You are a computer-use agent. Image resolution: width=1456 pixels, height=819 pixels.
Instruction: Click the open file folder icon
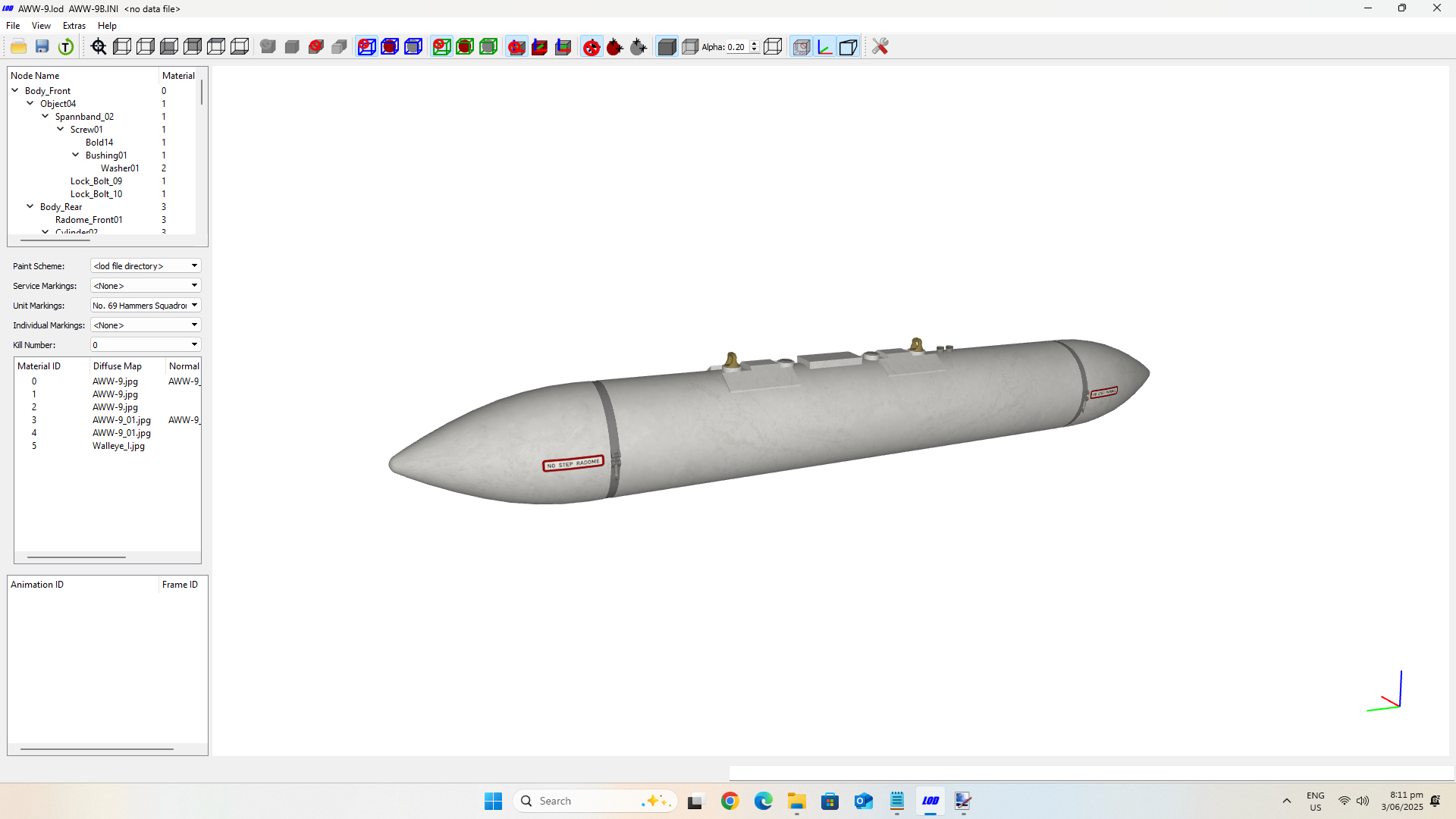(x=19, y=47)
